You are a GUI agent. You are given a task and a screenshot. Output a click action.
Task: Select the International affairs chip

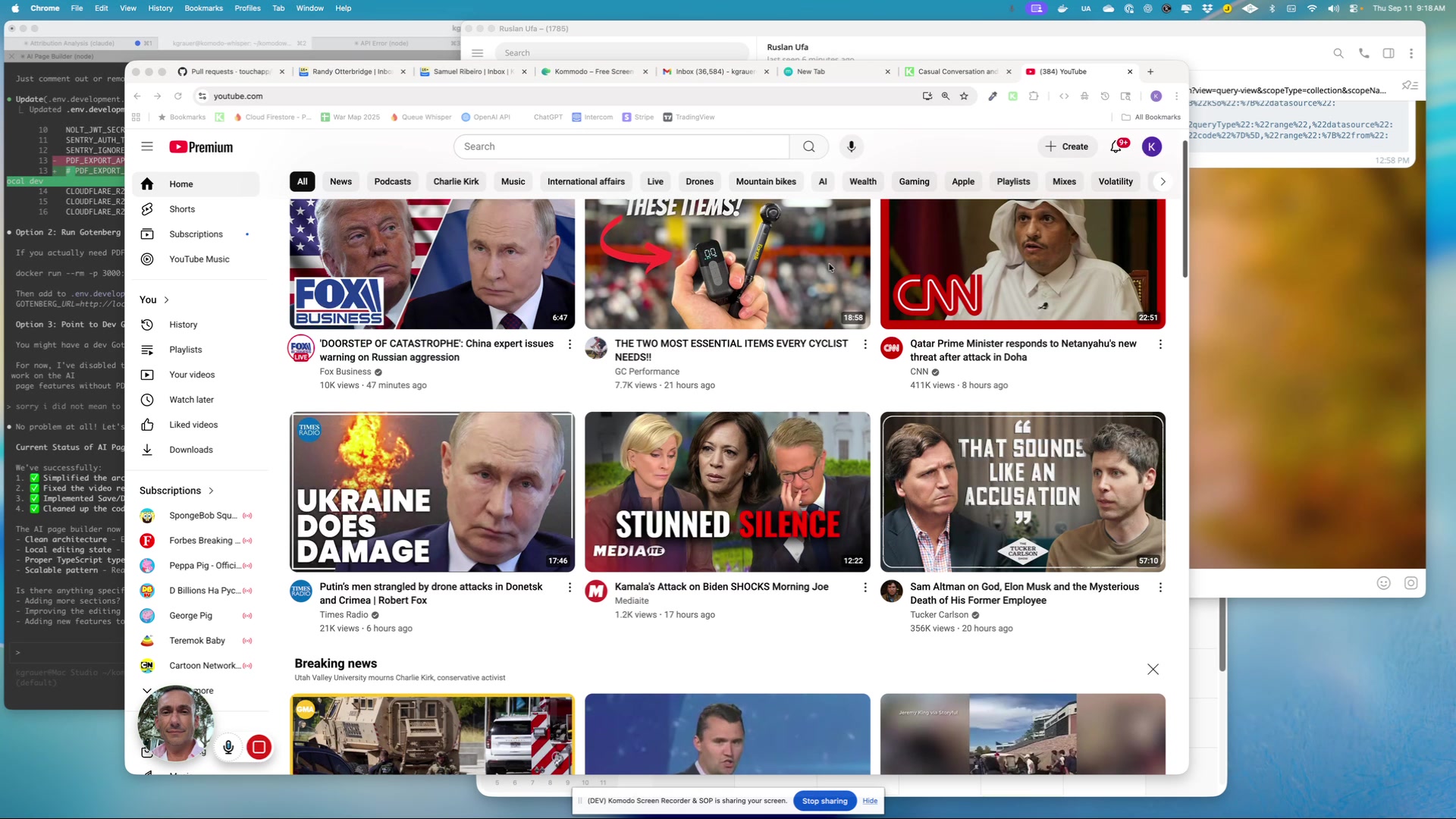[586, 182]
